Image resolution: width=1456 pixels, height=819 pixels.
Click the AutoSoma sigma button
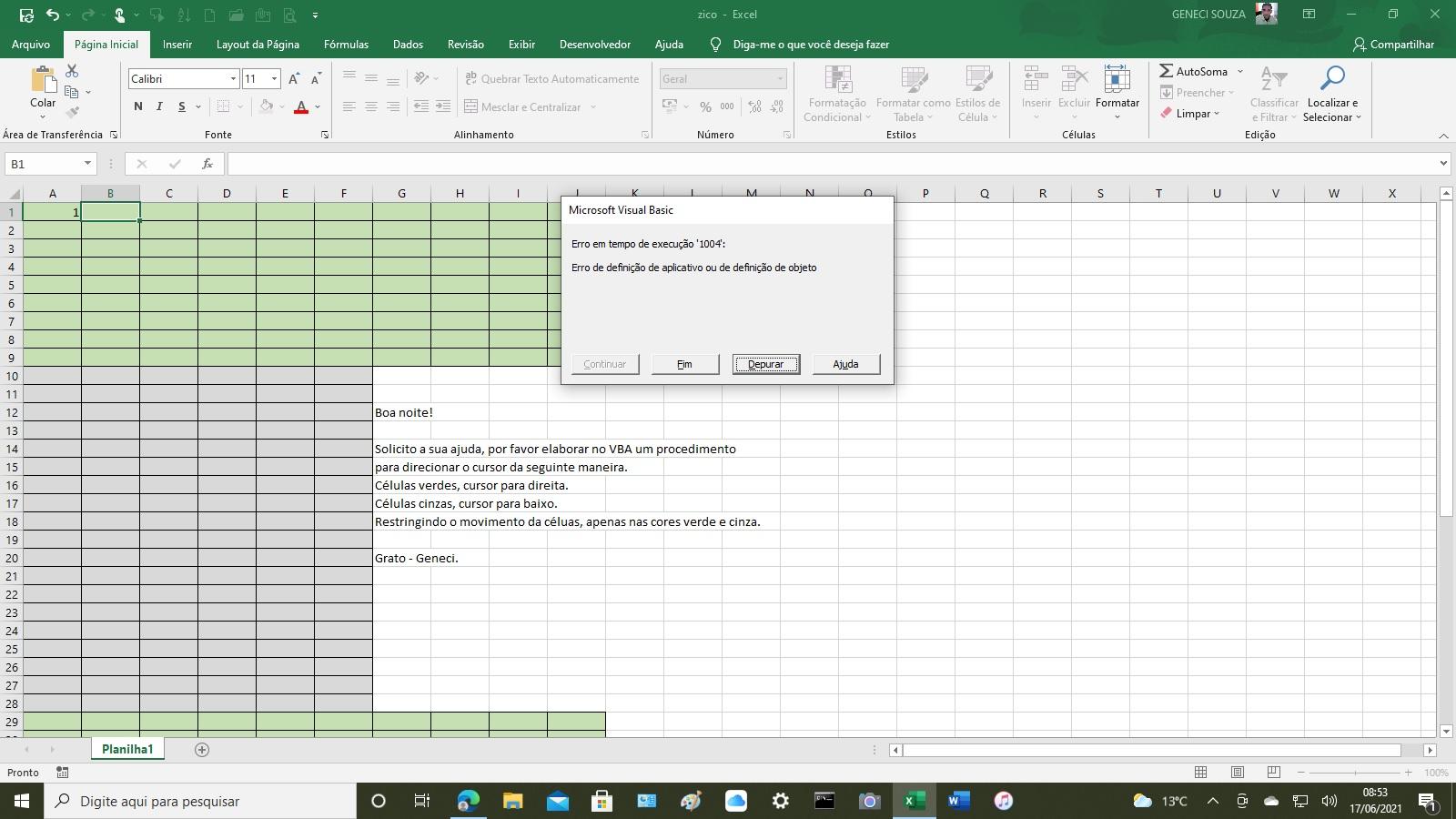[x=1194, y=71]
